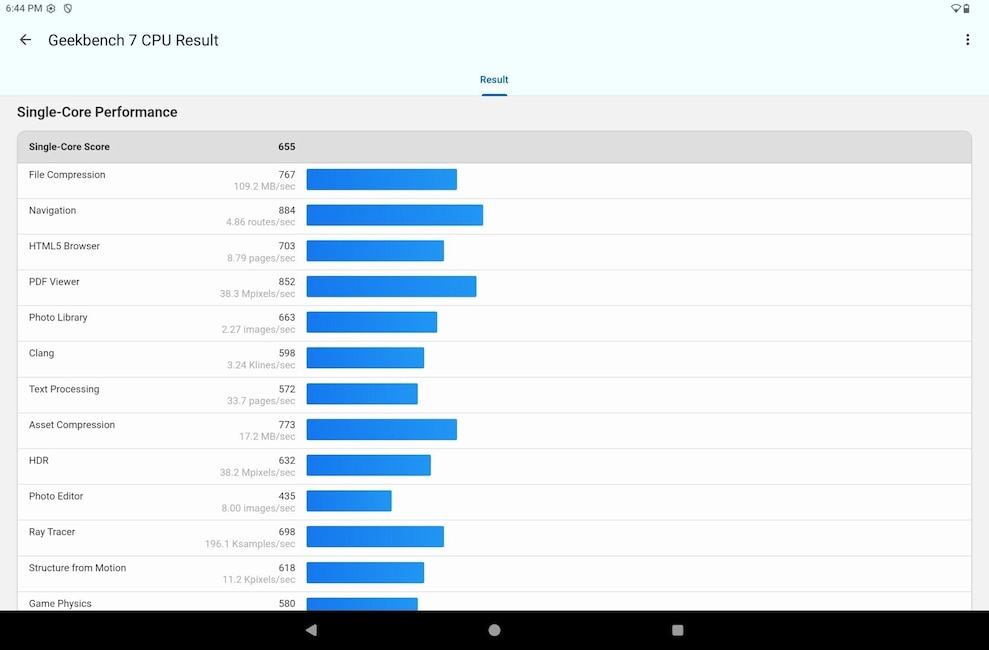
Task: Click the Photo Editor score 435
Action: click(287, 497)
